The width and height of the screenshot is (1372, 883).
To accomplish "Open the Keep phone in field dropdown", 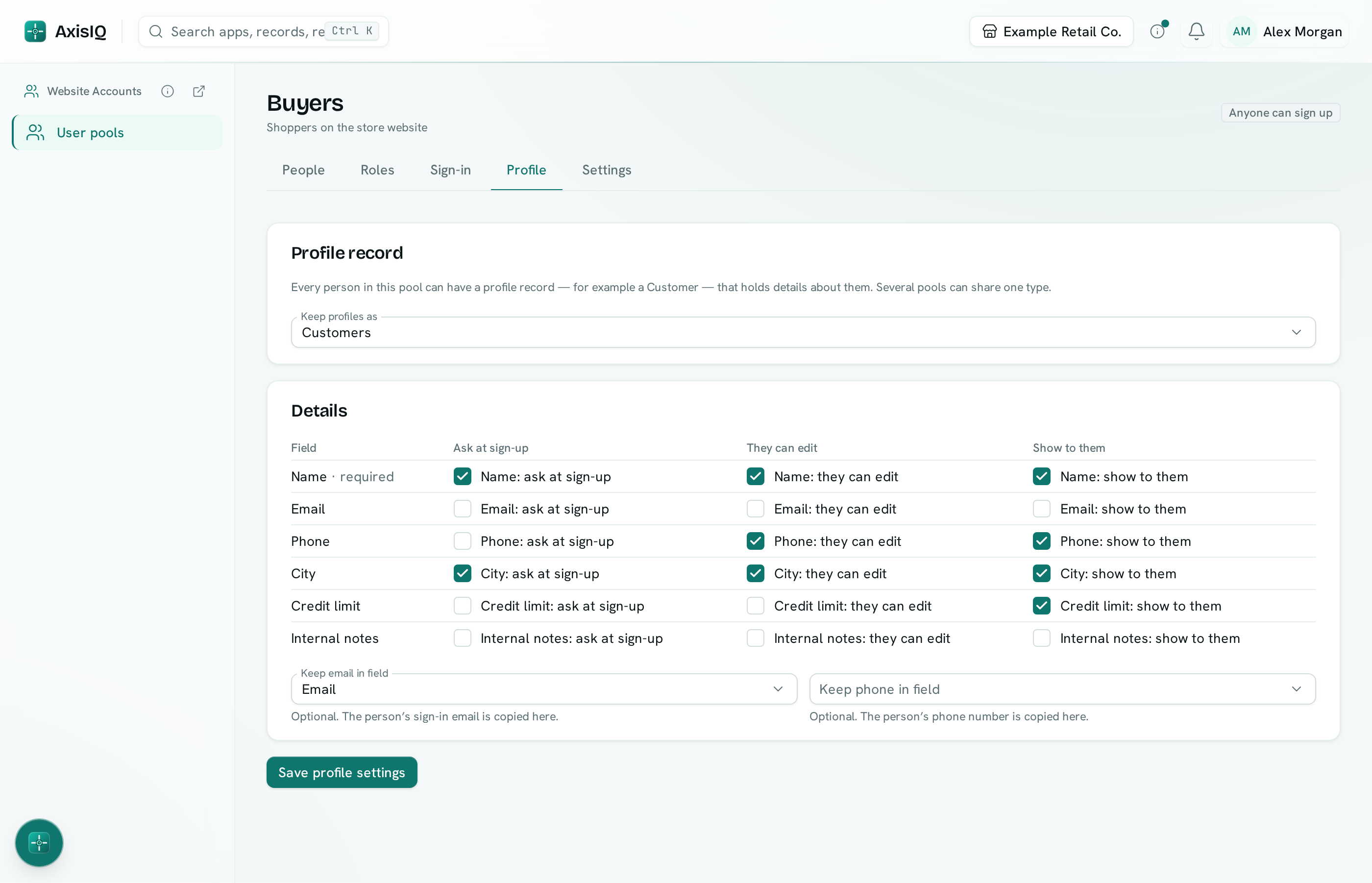I will 1062,689.
